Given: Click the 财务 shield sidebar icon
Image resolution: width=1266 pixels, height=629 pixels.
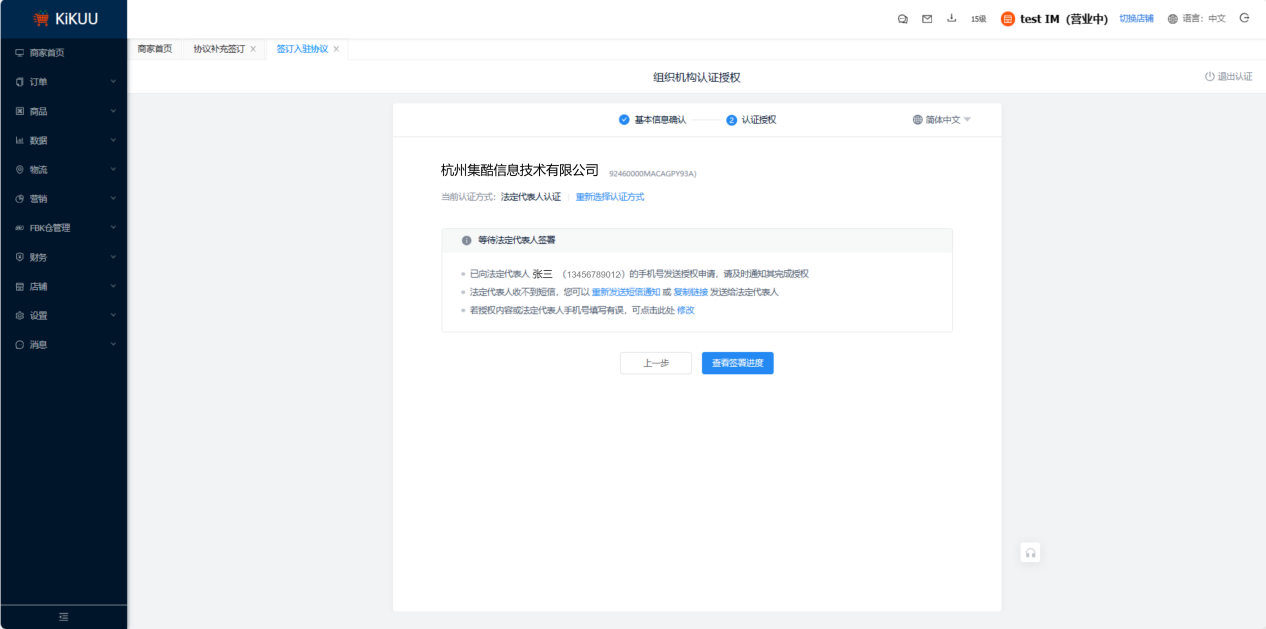Looking at the screenshot, I should pyautogui.click(x=19, y=257).
